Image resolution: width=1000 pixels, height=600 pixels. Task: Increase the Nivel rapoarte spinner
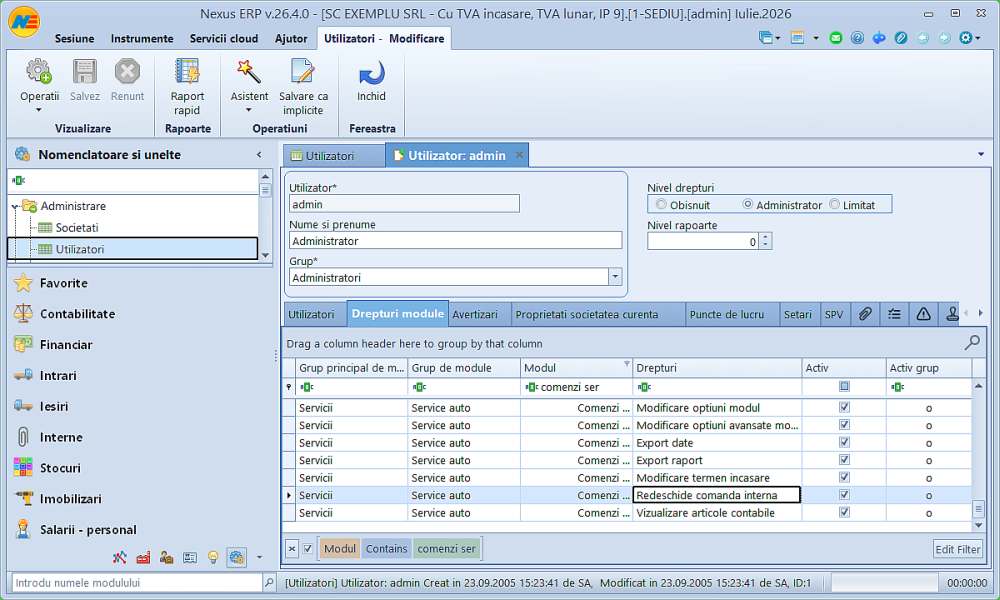point(766,237)
